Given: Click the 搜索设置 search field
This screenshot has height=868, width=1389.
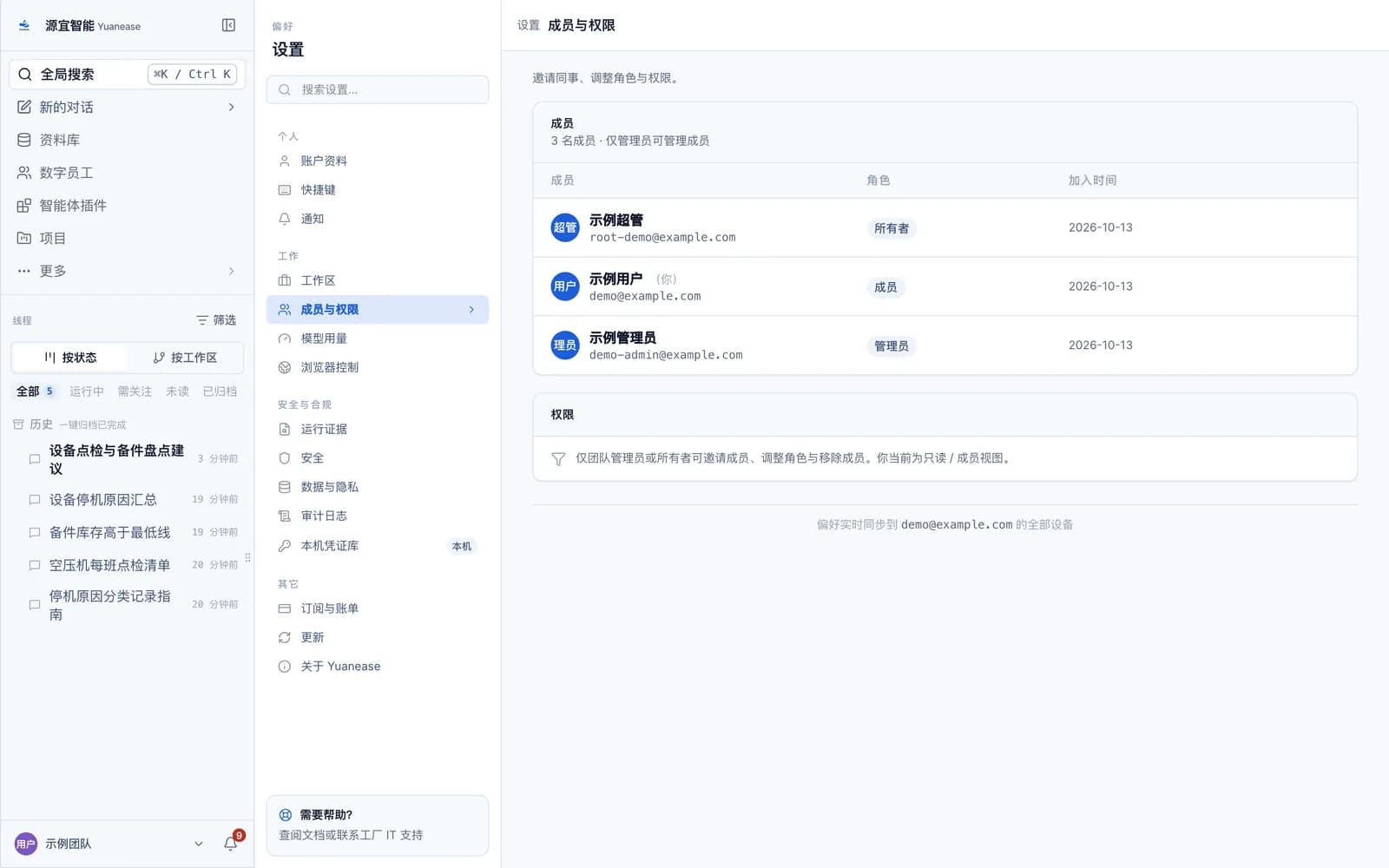Looking at the screenshot, I should (378, 89).
